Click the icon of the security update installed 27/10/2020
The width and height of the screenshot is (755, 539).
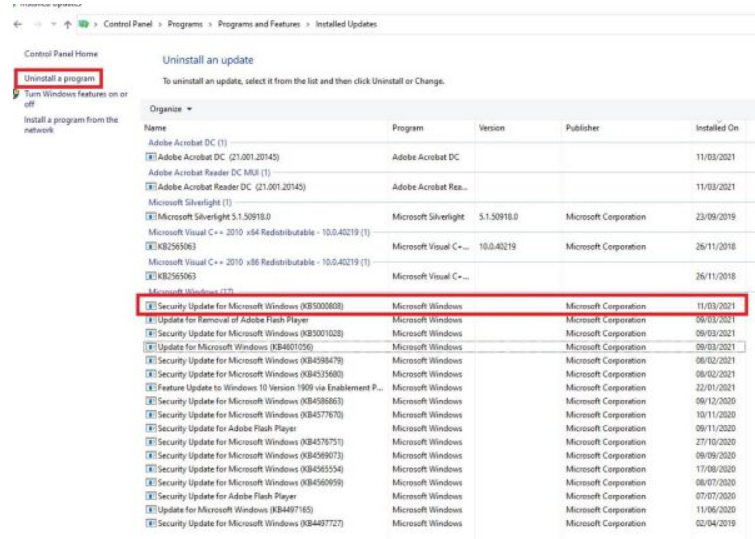(151, 442)
